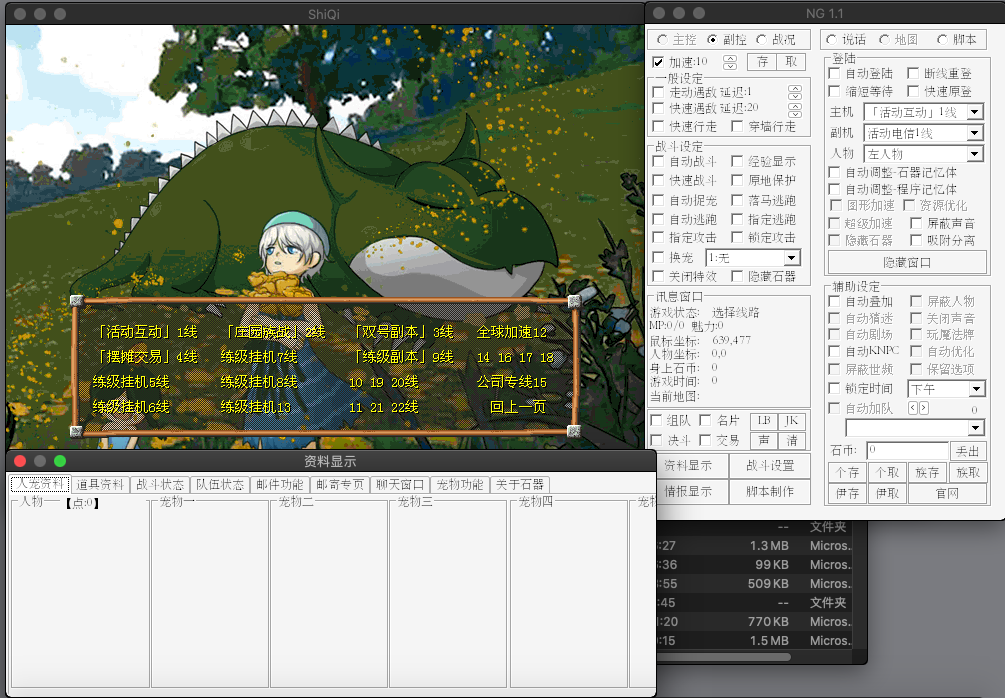This screenshot has height=698, width=1005.
Task: Click the 战斗设置 button
Action: 770,466
